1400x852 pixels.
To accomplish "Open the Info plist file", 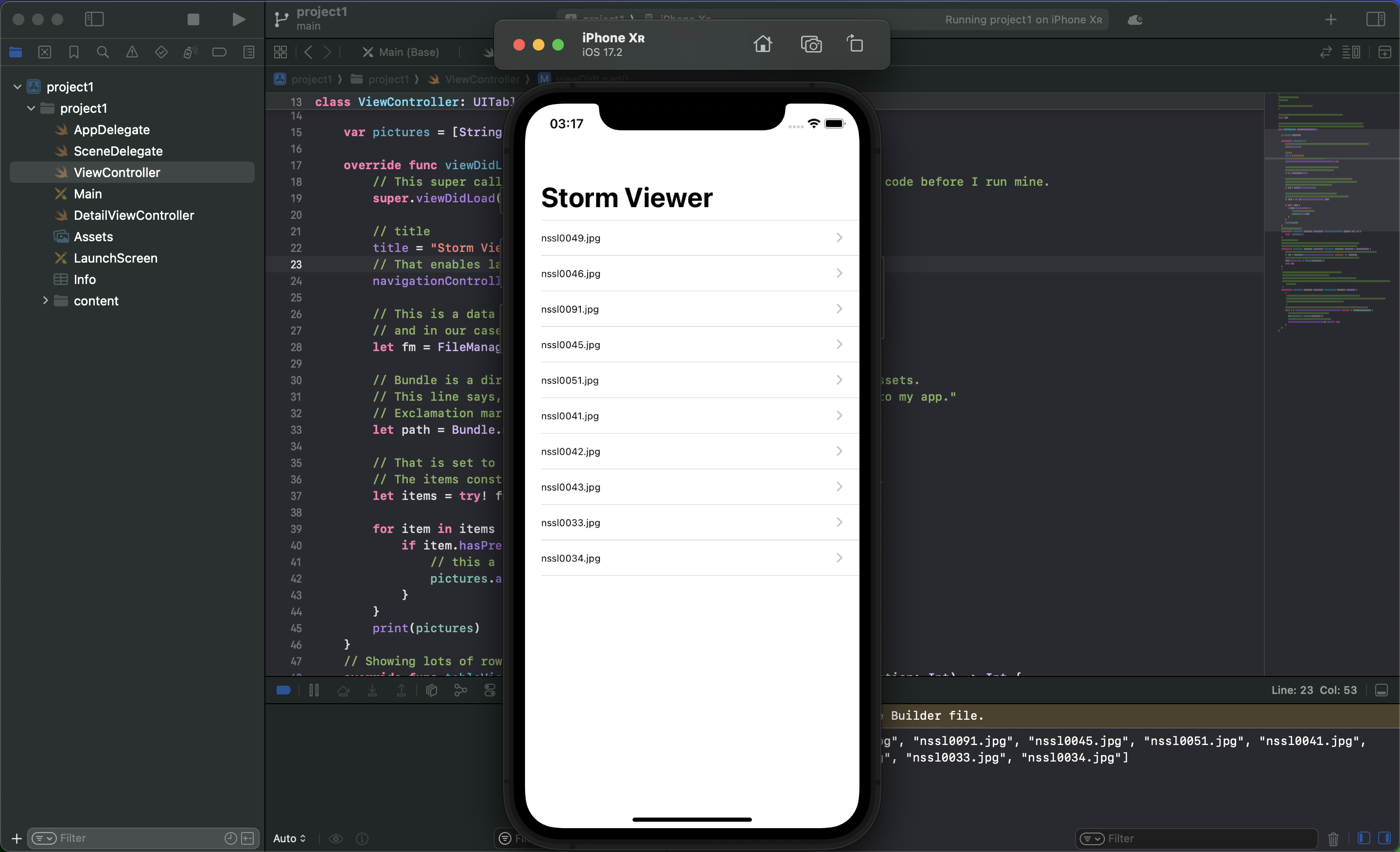I will pyautogui.click(x=84, y=280).
